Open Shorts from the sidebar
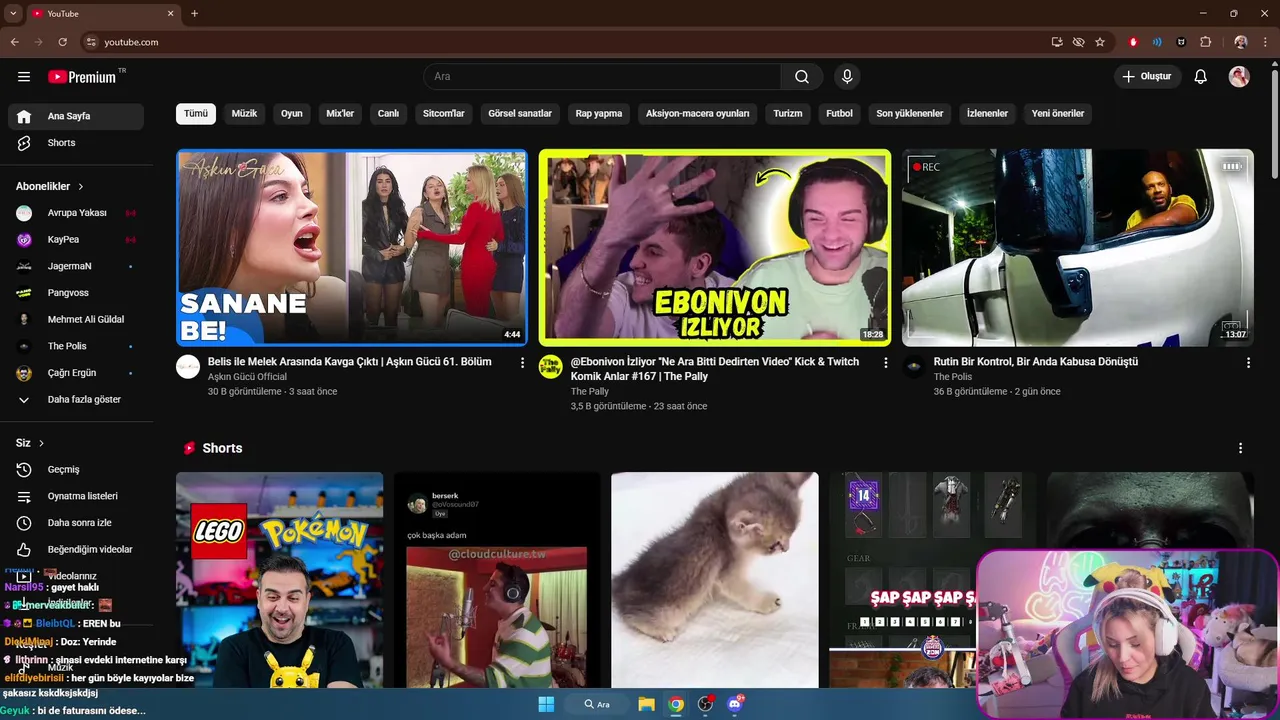 [76, 143]
